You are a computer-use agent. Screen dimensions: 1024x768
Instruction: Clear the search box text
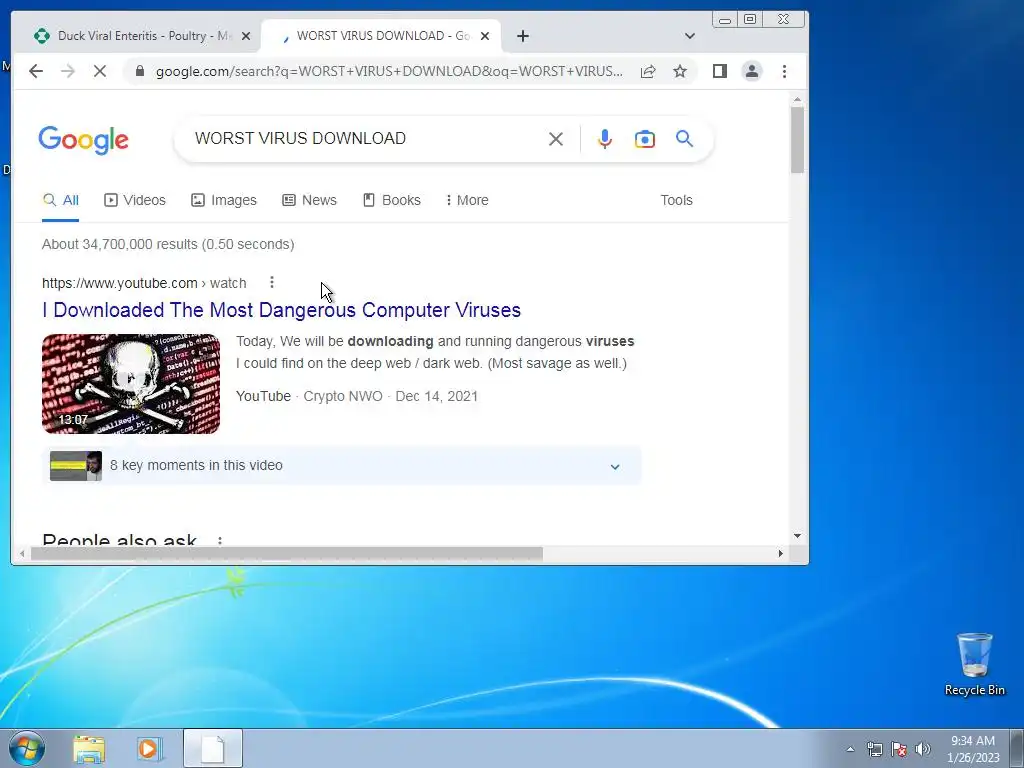pyautogui.click(x=556, y=138)
